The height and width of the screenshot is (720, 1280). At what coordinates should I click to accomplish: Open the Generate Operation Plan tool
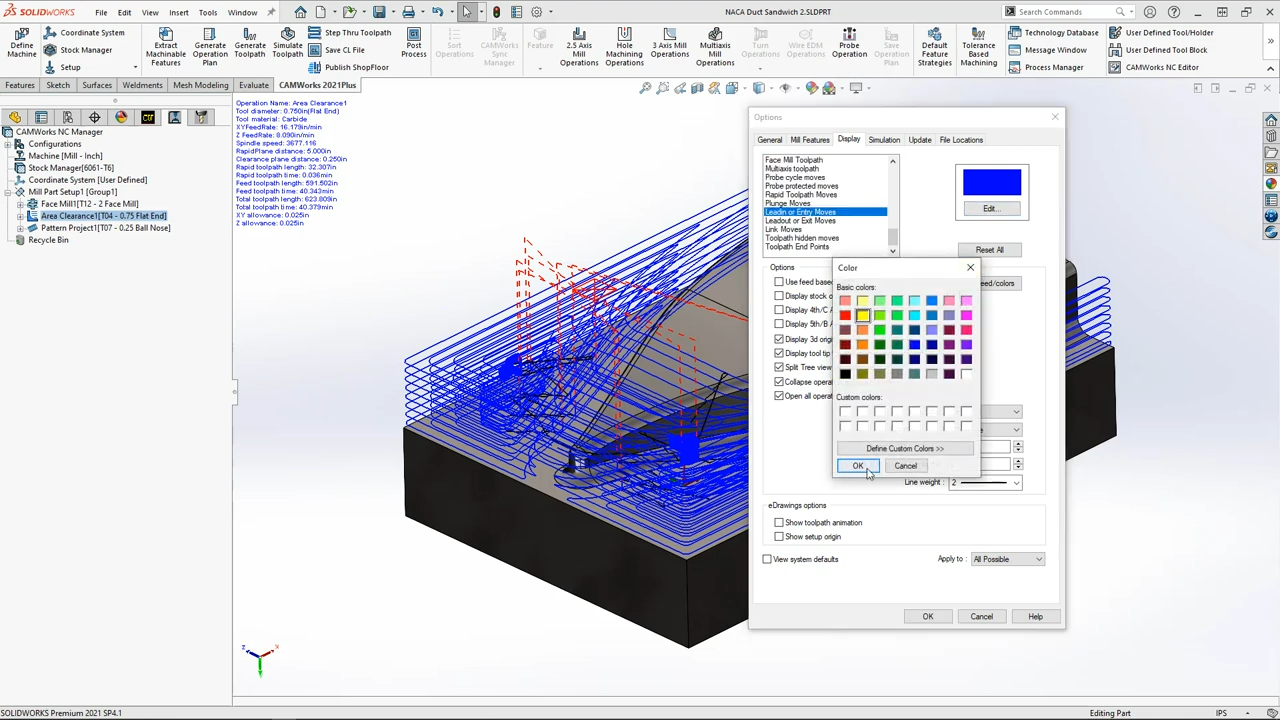click(209, 45)
